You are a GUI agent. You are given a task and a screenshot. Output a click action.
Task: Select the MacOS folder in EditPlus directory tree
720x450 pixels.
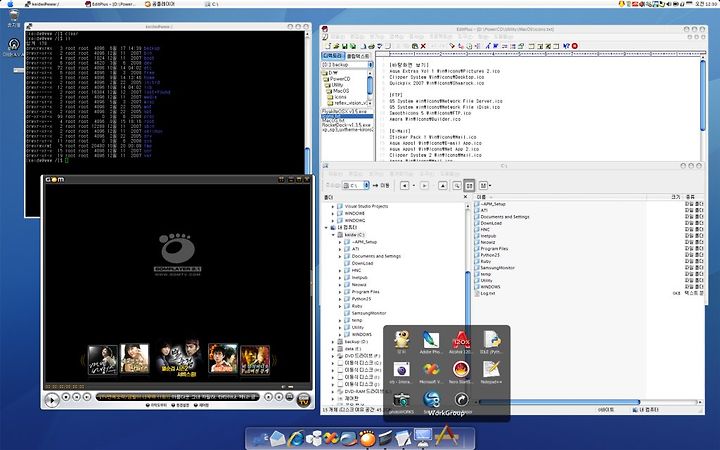click(338, 91)
